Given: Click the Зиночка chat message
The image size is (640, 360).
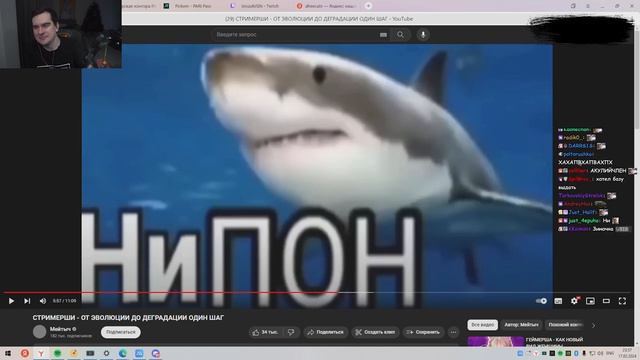Looking at the screenshot, I should (x=603, y=229).
